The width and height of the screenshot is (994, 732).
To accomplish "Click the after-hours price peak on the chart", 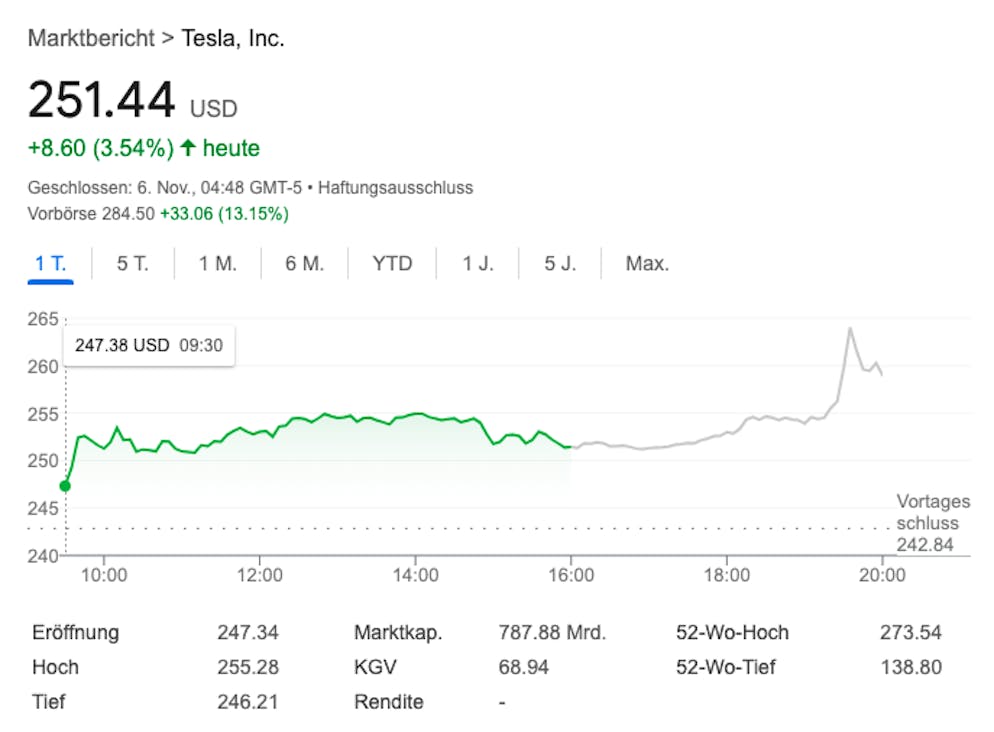I will pos(850,328).
